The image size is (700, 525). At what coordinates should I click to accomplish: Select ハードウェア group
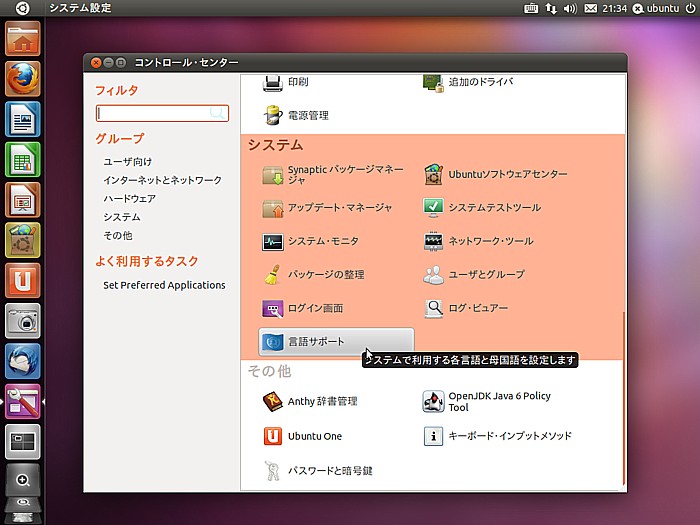pos(129,199)
